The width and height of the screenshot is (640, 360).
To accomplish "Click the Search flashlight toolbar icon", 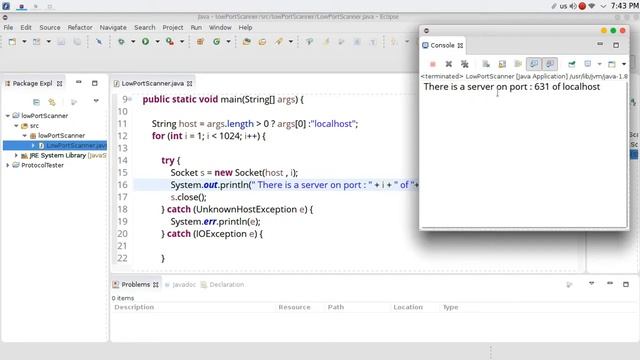I will click(x=279, y=42).
